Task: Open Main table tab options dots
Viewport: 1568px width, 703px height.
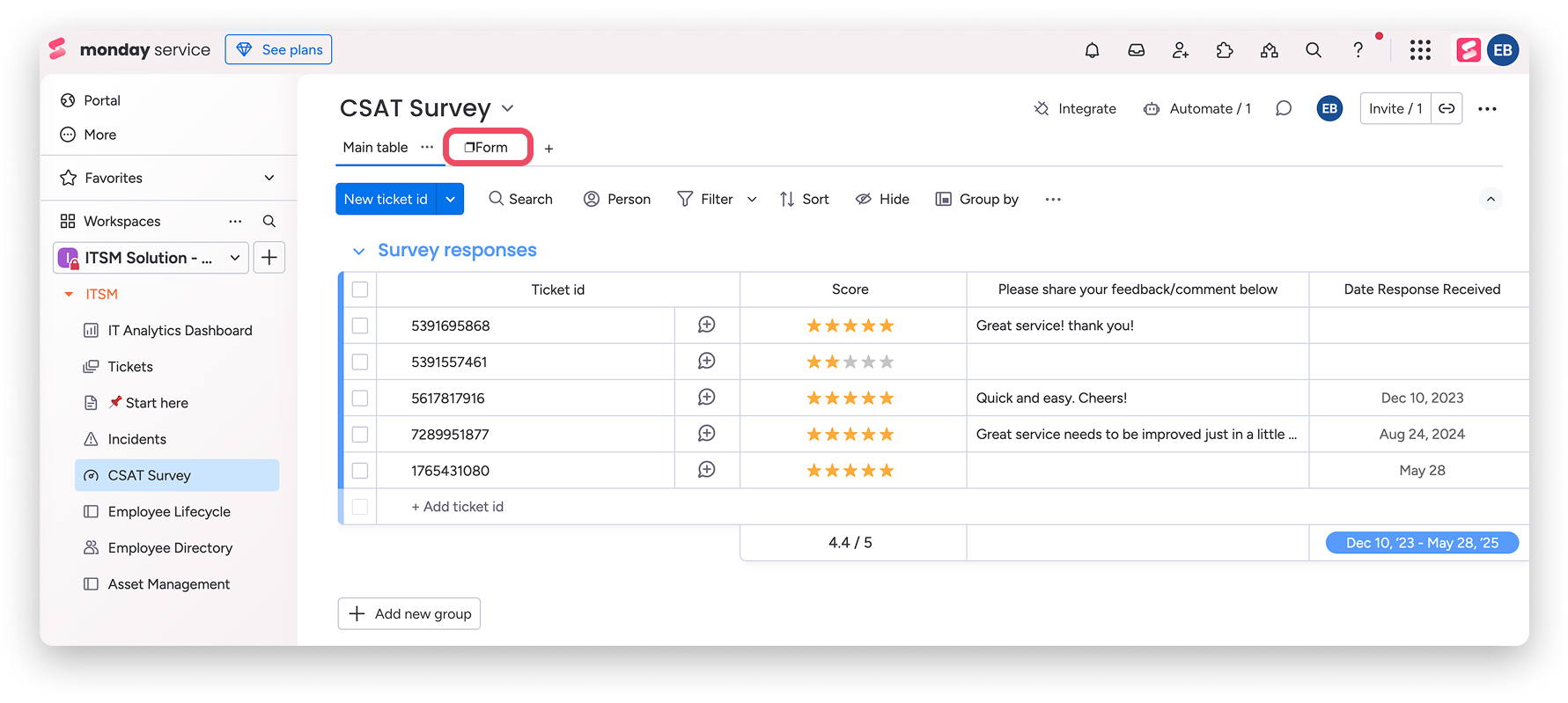Action: (x=427, y=147)
